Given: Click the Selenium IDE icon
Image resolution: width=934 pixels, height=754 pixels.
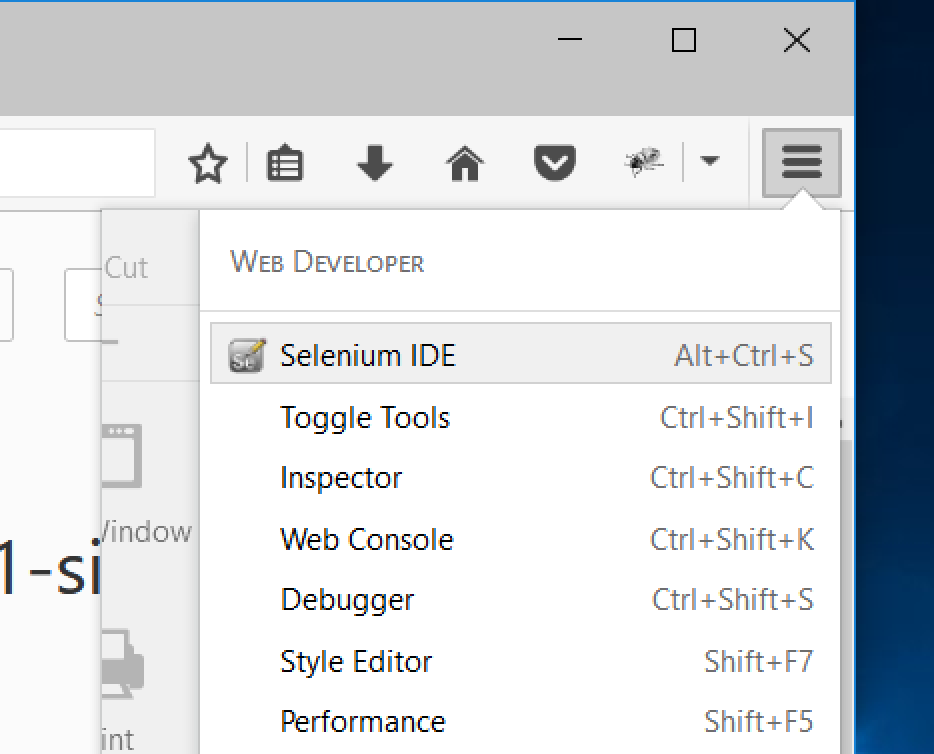Looking at the screenshot, I should [x=247, y=356].
